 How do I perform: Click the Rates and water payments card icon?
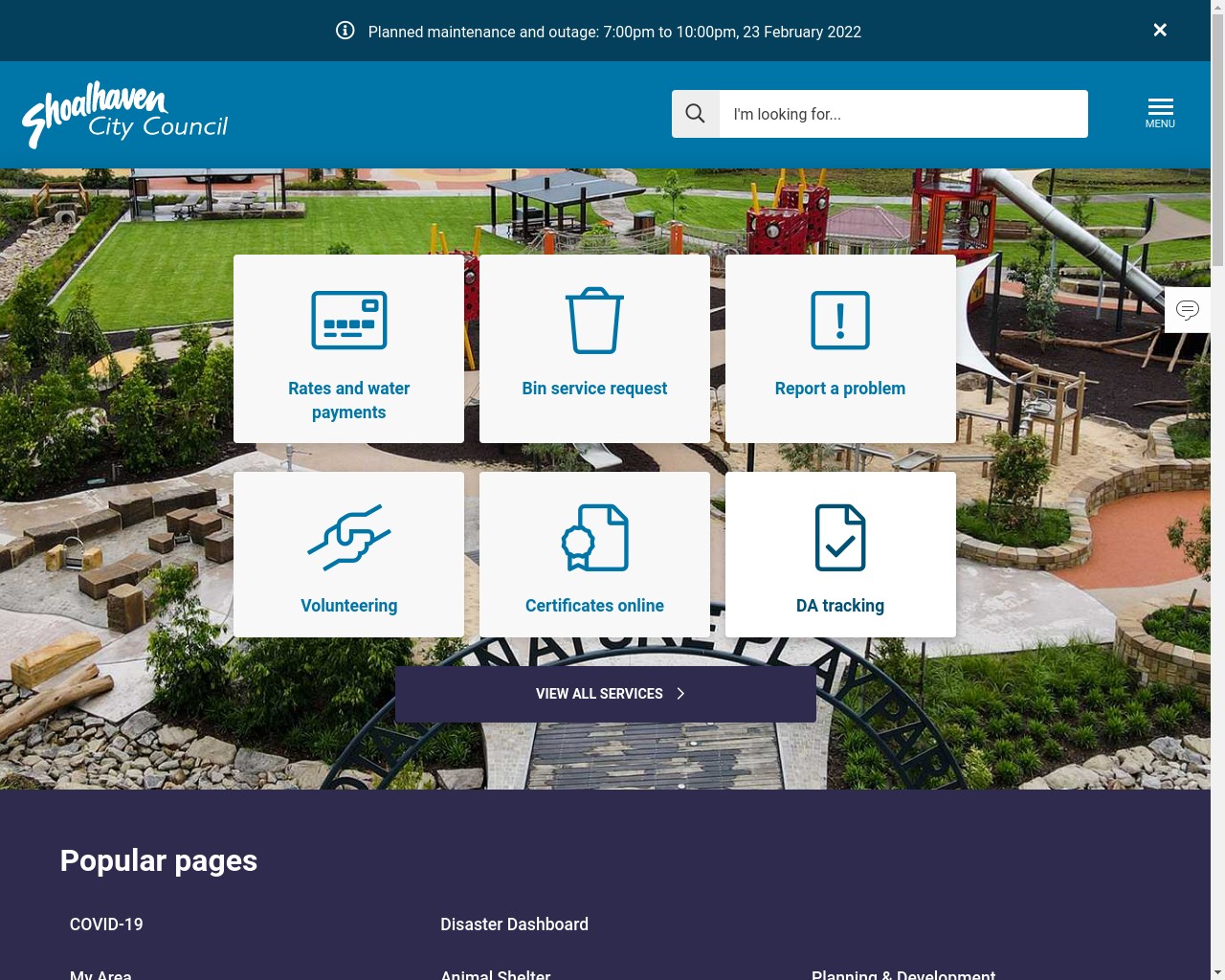point(348,320)
